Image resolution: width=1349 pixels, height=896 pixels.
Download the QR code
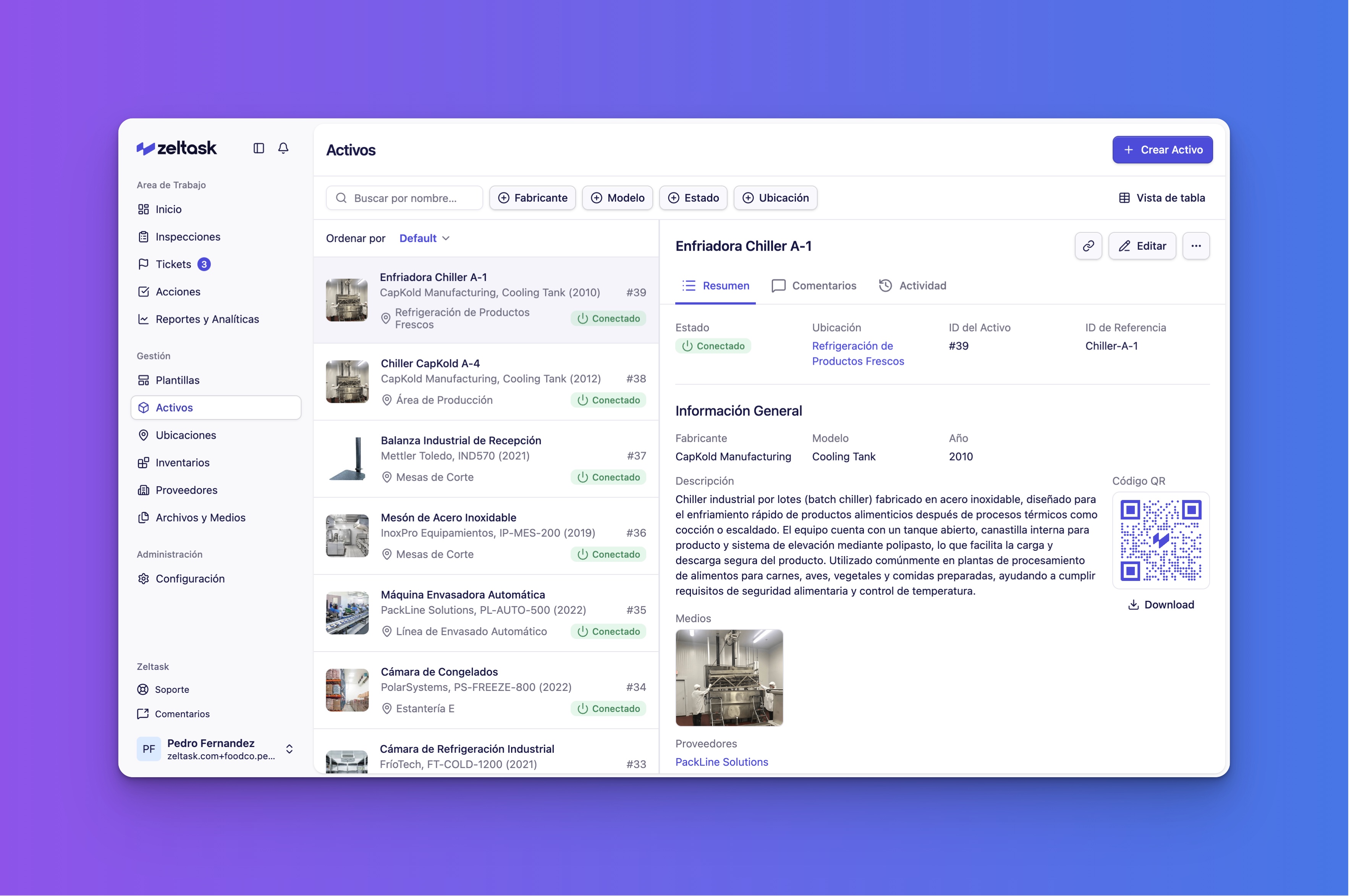click(x=1160, y=604)
